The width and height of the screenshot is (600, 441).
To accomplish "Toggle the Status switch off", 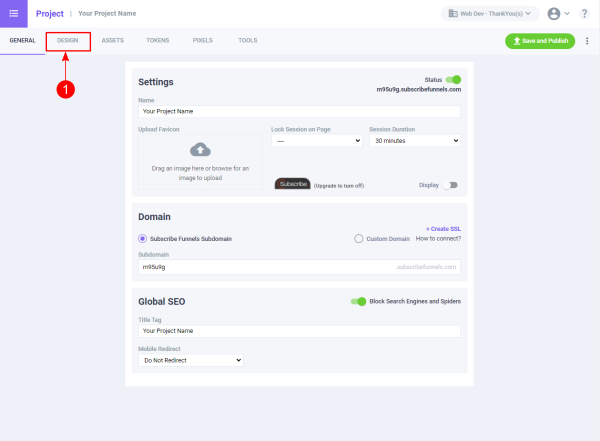I will [454, 79].
